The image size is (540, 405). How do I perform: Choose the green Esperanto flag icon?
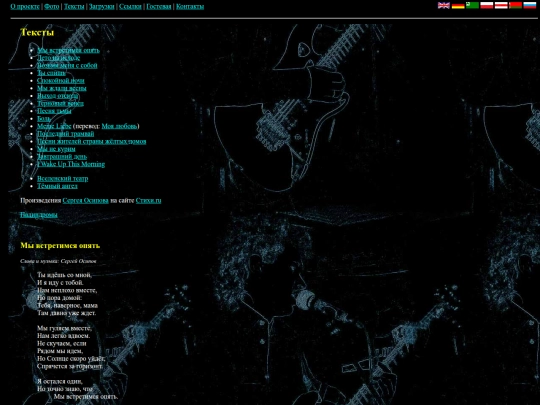click(x=472, y=5)
